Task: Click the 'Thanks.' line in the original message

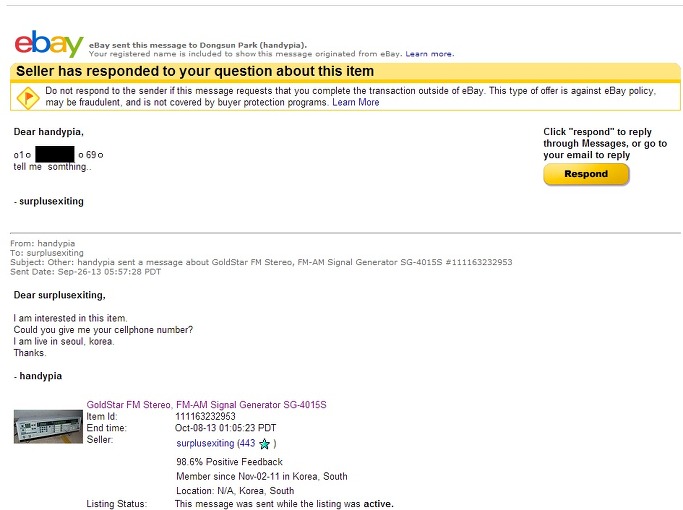Action: [x=30, y=353]
